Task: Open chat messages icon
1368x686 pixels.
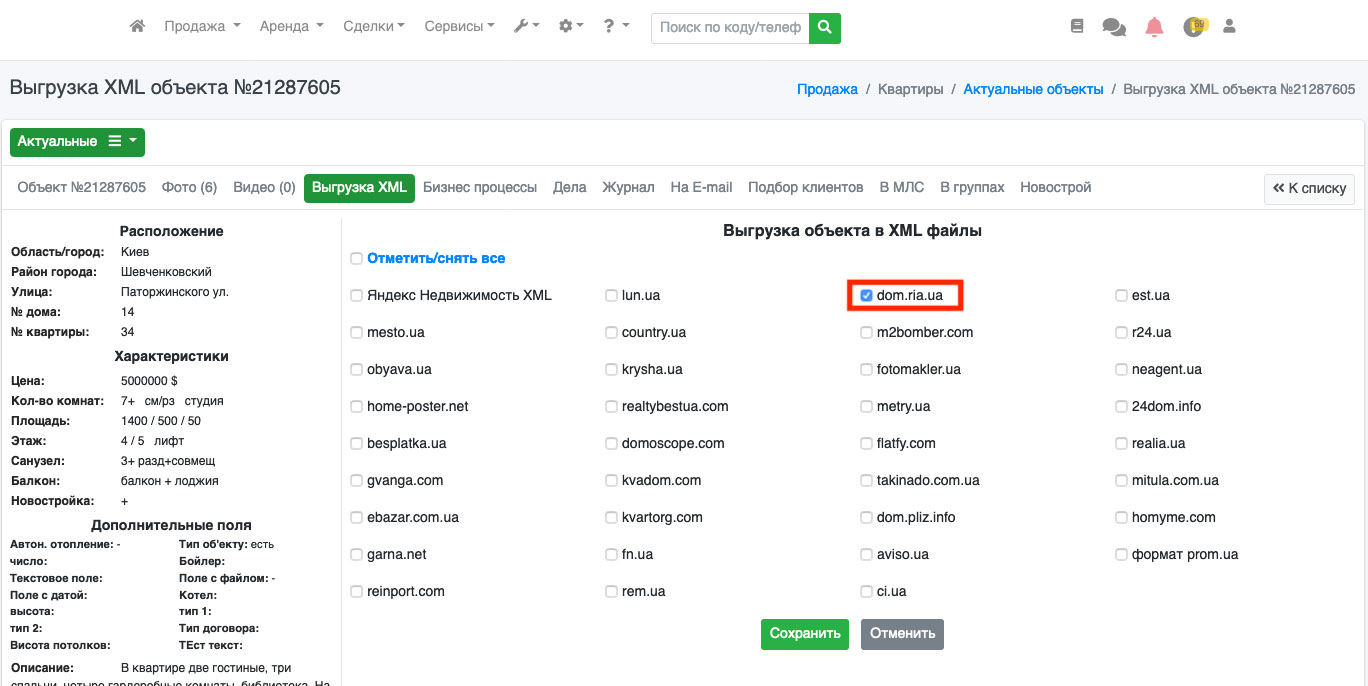Action: (1113, 27)
